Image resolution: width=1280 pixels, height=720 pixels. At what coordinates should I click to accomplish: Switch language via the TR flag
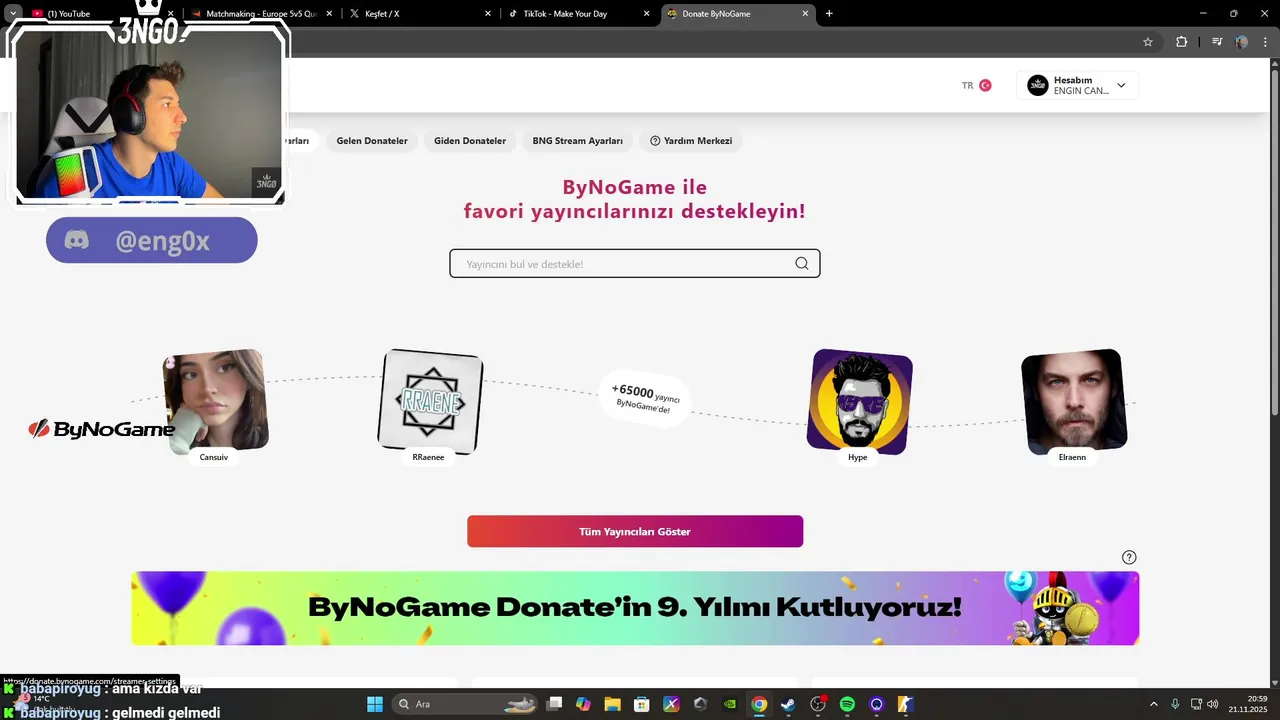pos(985,85)
